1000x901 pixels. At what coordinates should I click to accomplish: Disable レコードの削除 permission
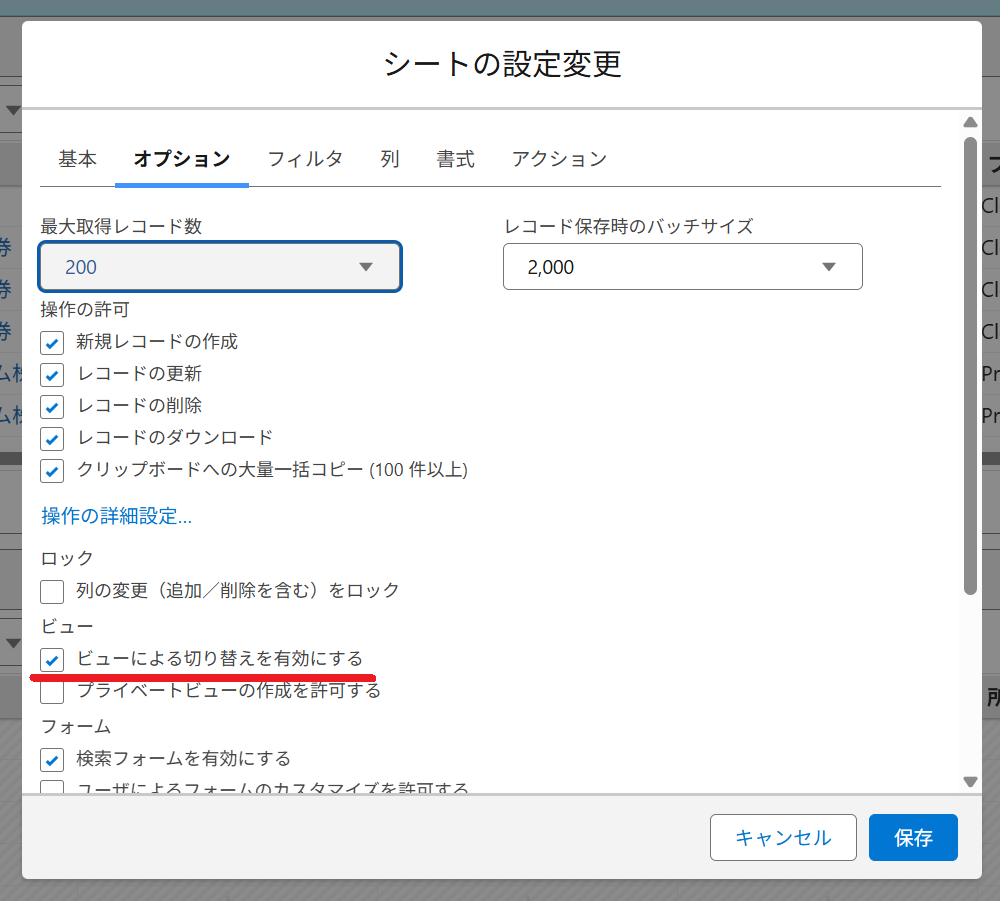pos(52,407)
